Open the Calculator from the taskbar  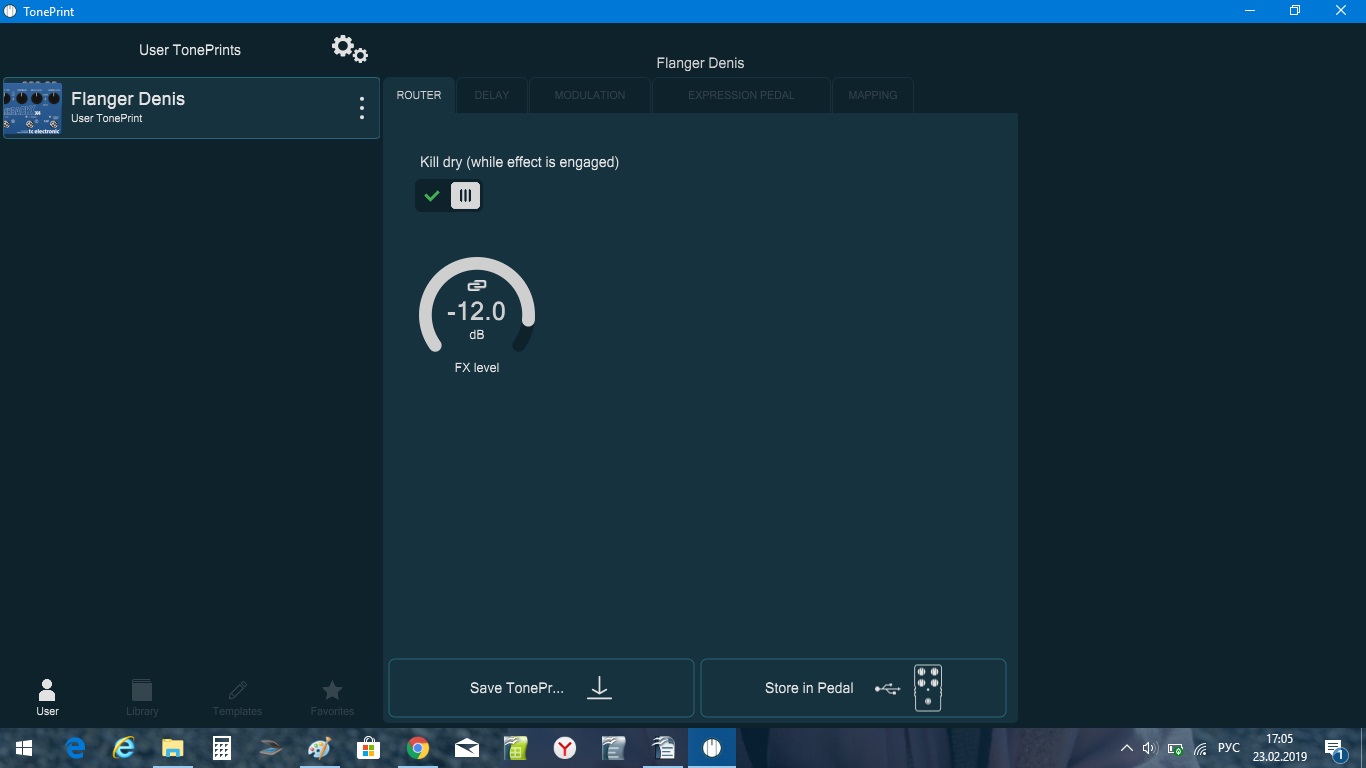point(222,748)
